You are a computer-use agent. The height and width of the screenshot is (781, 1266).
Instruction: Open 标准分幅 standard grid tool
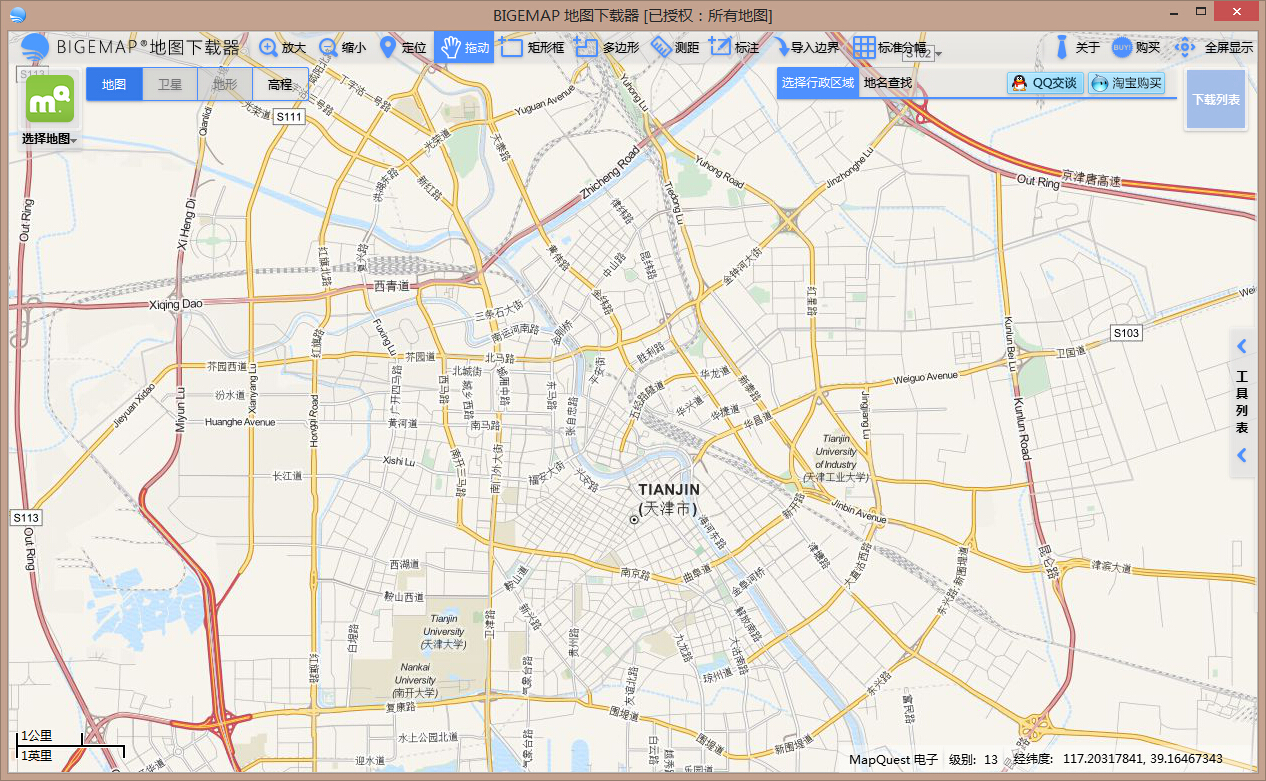[891, 47]
